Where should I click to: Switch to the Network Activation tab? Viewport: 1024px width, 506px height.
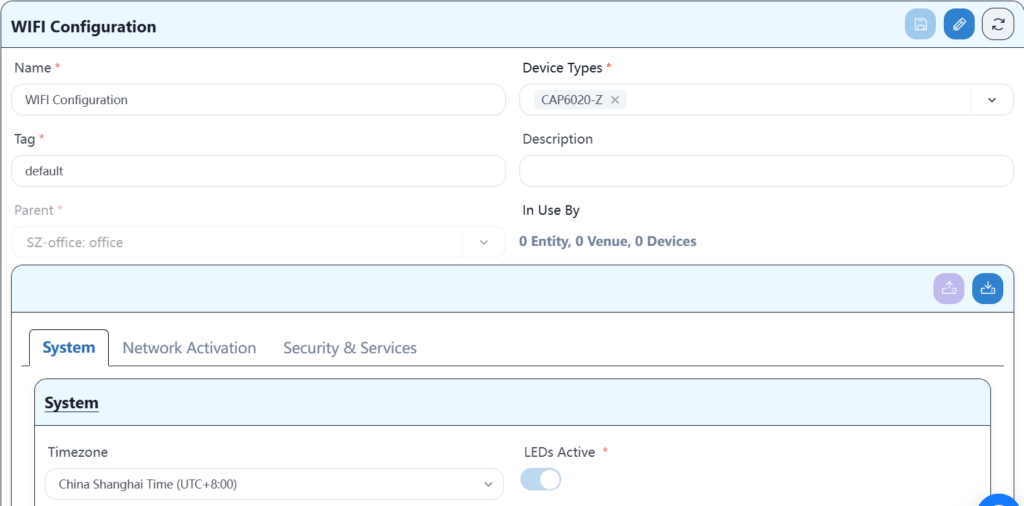189,348
